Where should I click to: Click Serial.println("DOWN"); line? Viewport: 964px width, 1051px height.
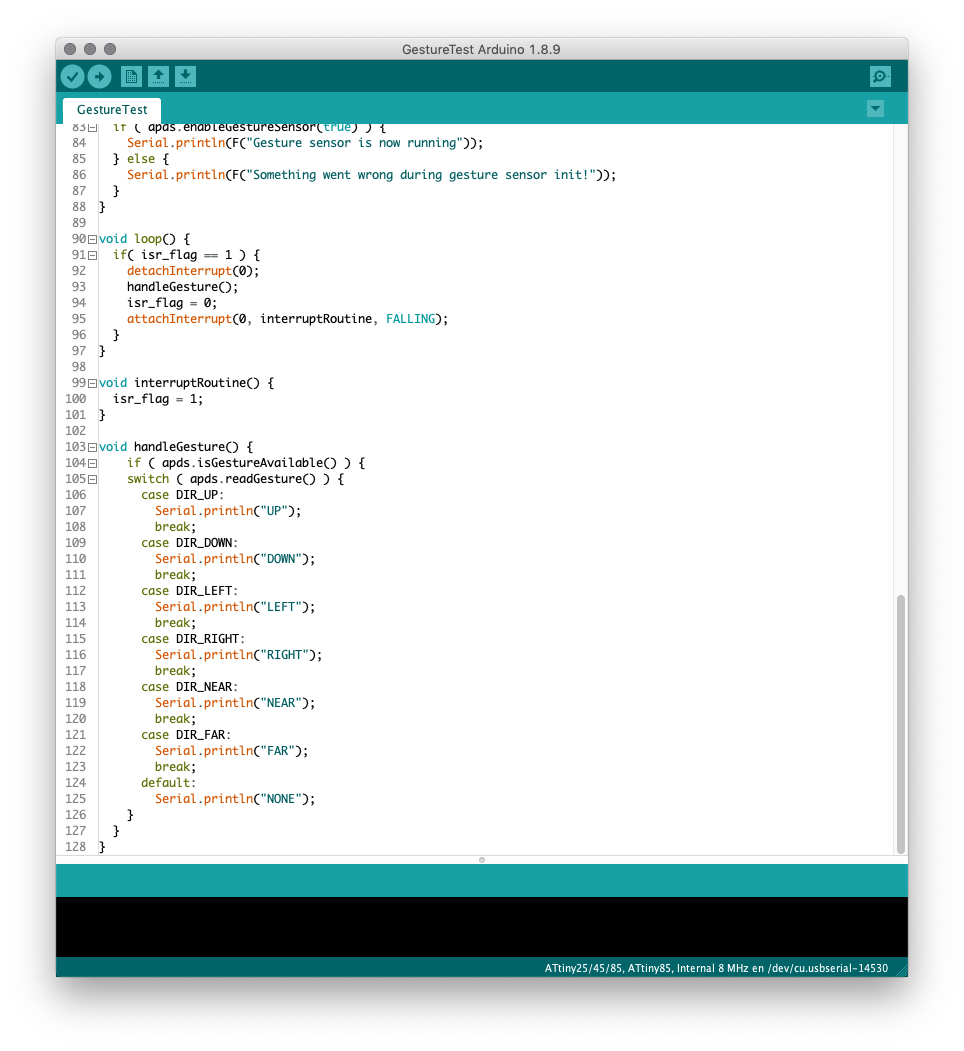235,559
